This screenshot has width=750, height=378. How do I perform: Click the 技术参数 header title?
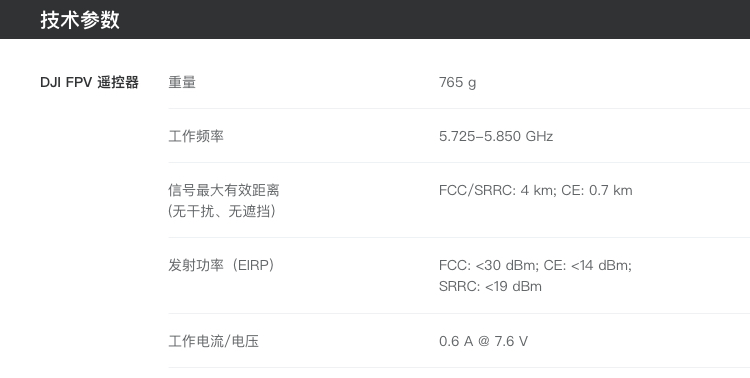80,20
